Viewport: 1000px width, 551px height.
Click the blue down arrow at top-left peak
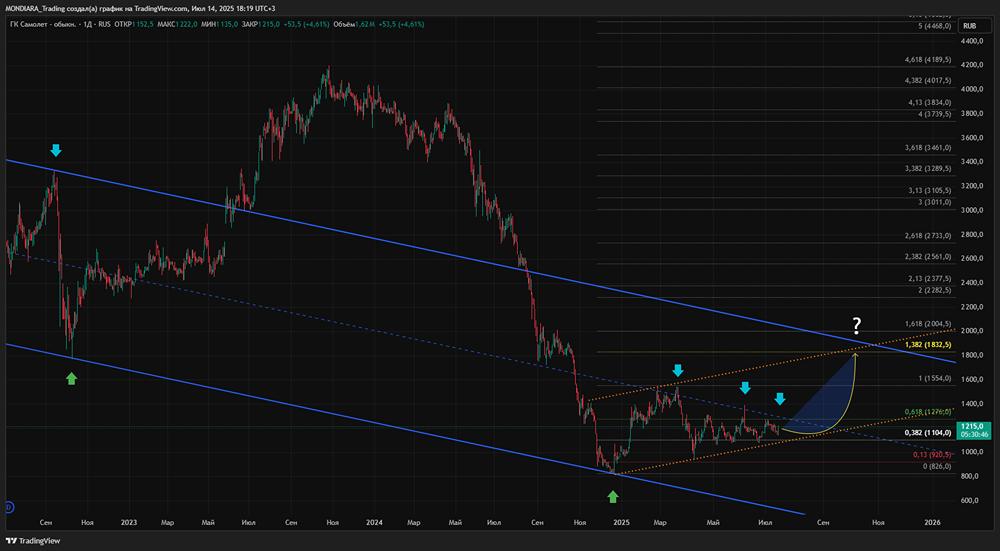56,150
